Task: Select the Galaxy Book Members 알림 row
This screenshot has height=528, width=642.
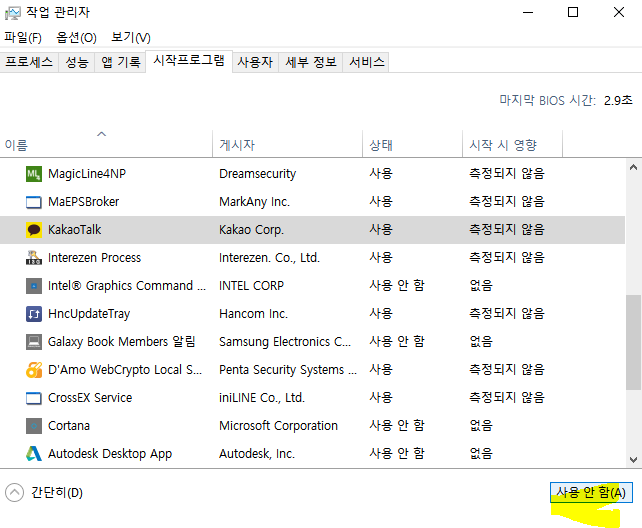Action: click(312, 342)
